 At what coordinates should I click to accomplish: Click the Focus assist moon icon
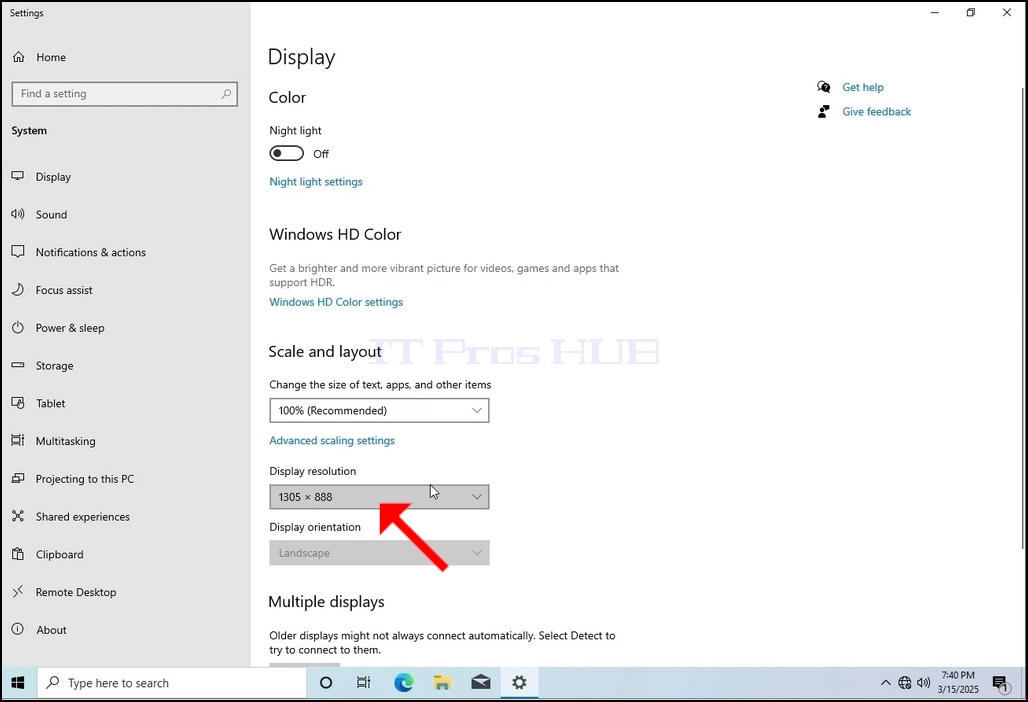click(x=18, y=290)
